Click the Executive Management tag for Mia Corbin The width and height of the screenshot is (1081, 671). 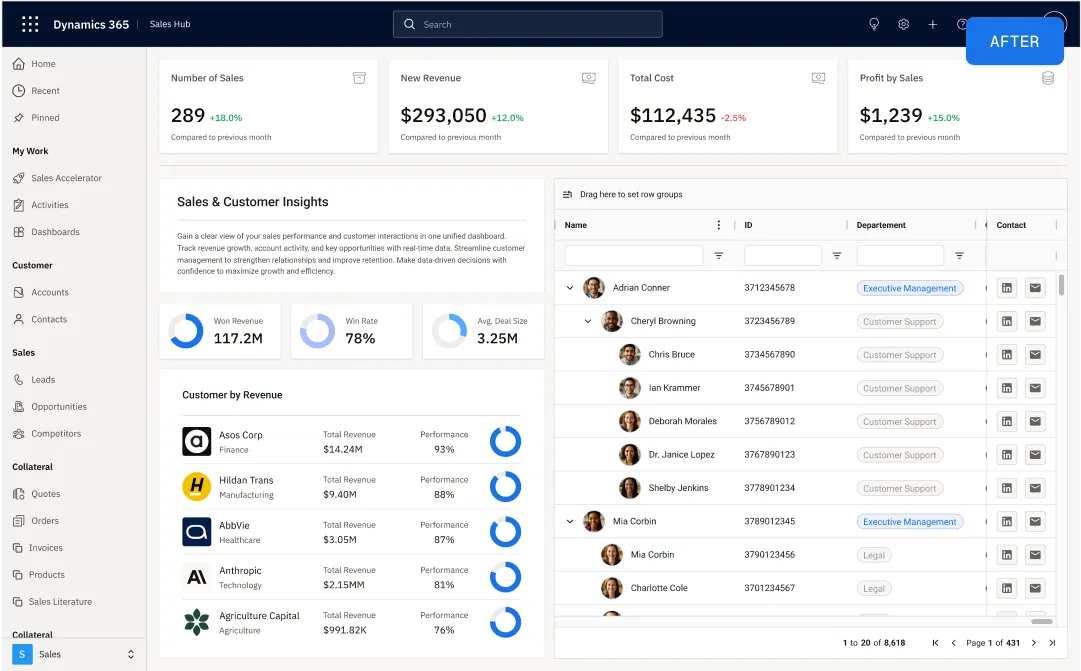pyautogui.click(x=909, y=521)
